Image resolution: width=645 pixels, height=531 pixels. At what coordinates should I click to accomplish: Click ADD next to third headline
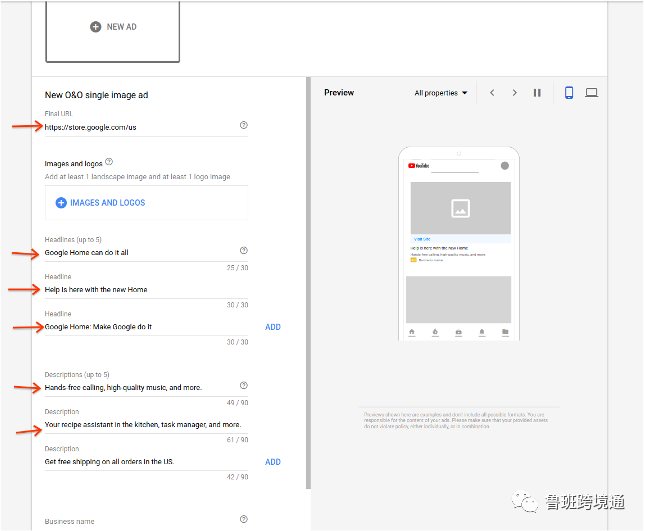(273, 327)
